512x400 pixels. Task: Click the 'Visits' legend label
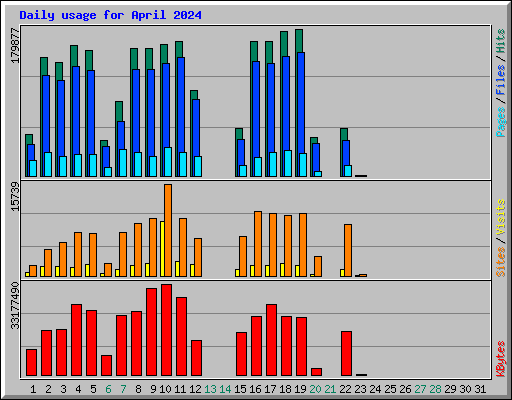pos(501,218)
